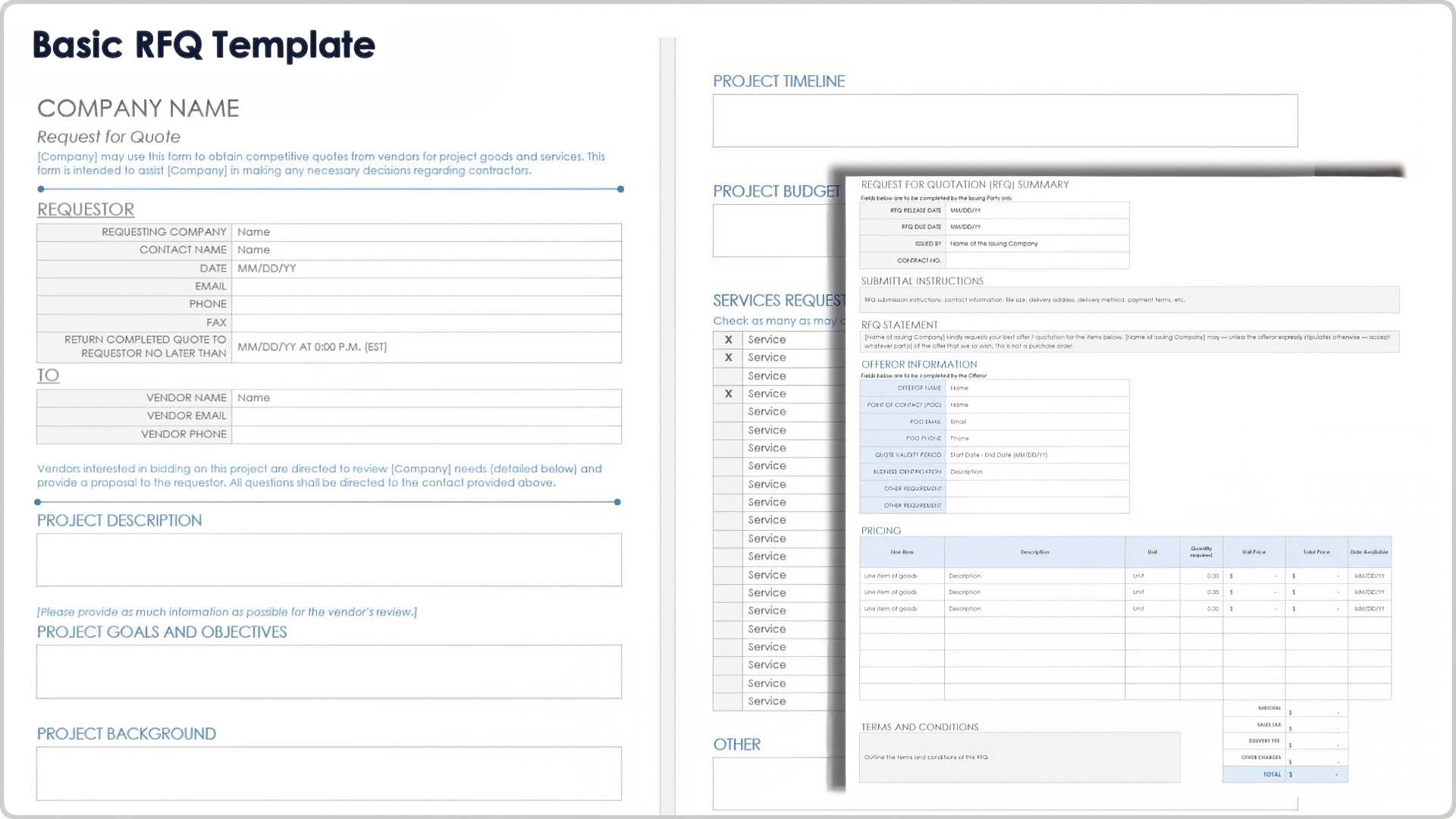Viewport: 1456px width, 819px height.
Task: Click the OFFEROR INFORMATION heading
Action: (x=919, y=365)
